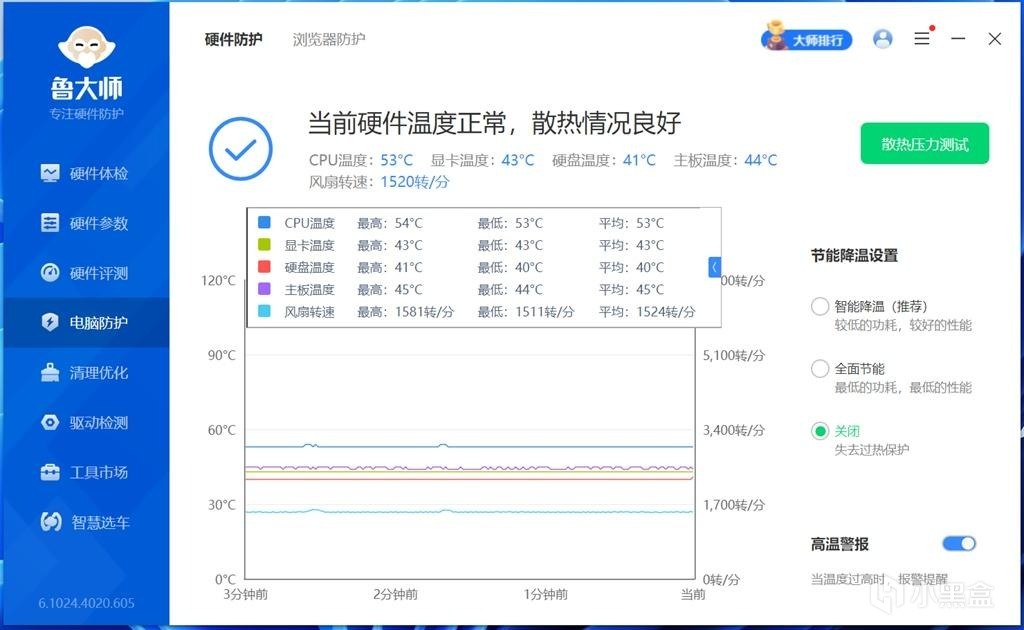The height and width of the screenshot is (630, 1024).
Task: Click the 风扇转速 1520转/分 reading
Action: point(379,181)
